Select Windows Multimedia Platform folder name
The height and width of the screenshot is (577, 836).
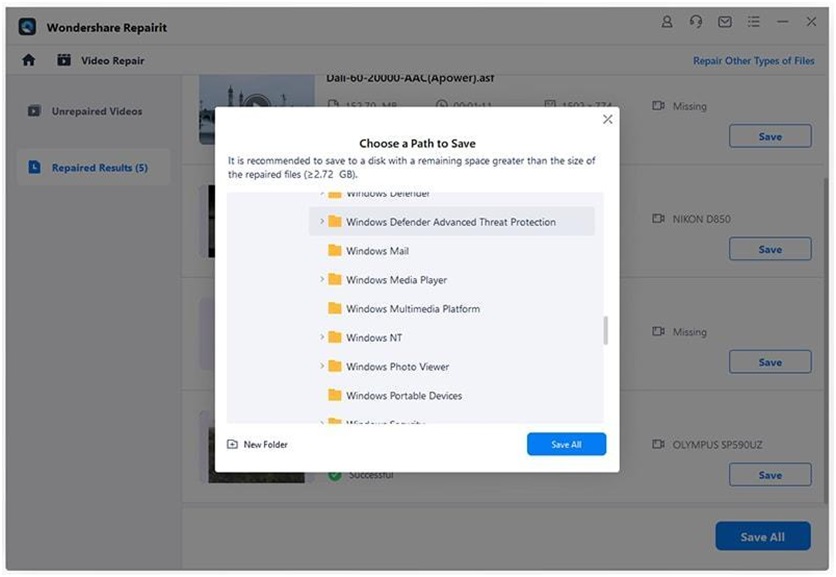coord(413,309)
